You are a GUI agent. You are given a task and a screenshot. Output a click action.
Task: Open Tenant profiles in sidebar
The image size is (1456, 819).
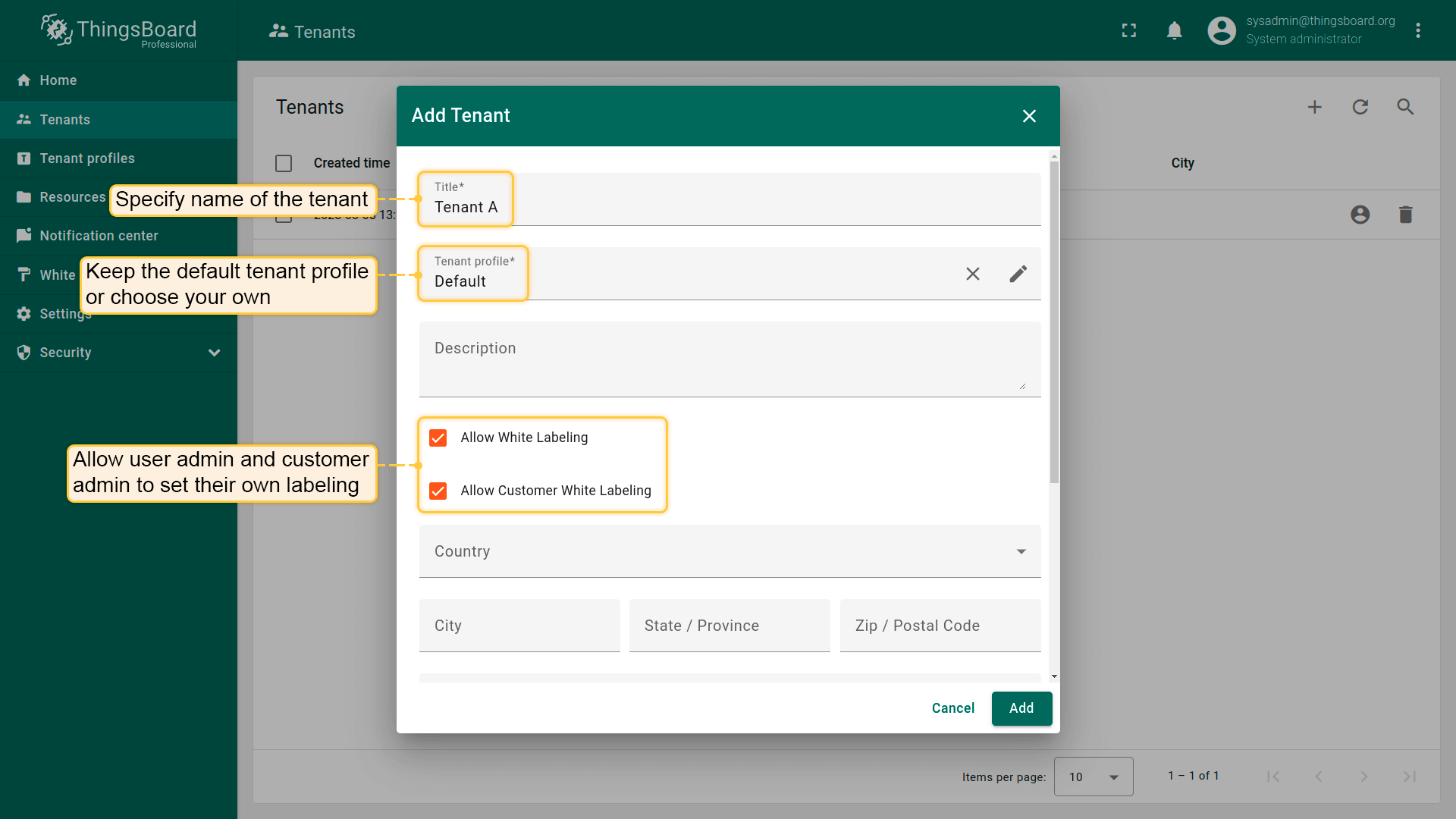click(x=87, y=158)
